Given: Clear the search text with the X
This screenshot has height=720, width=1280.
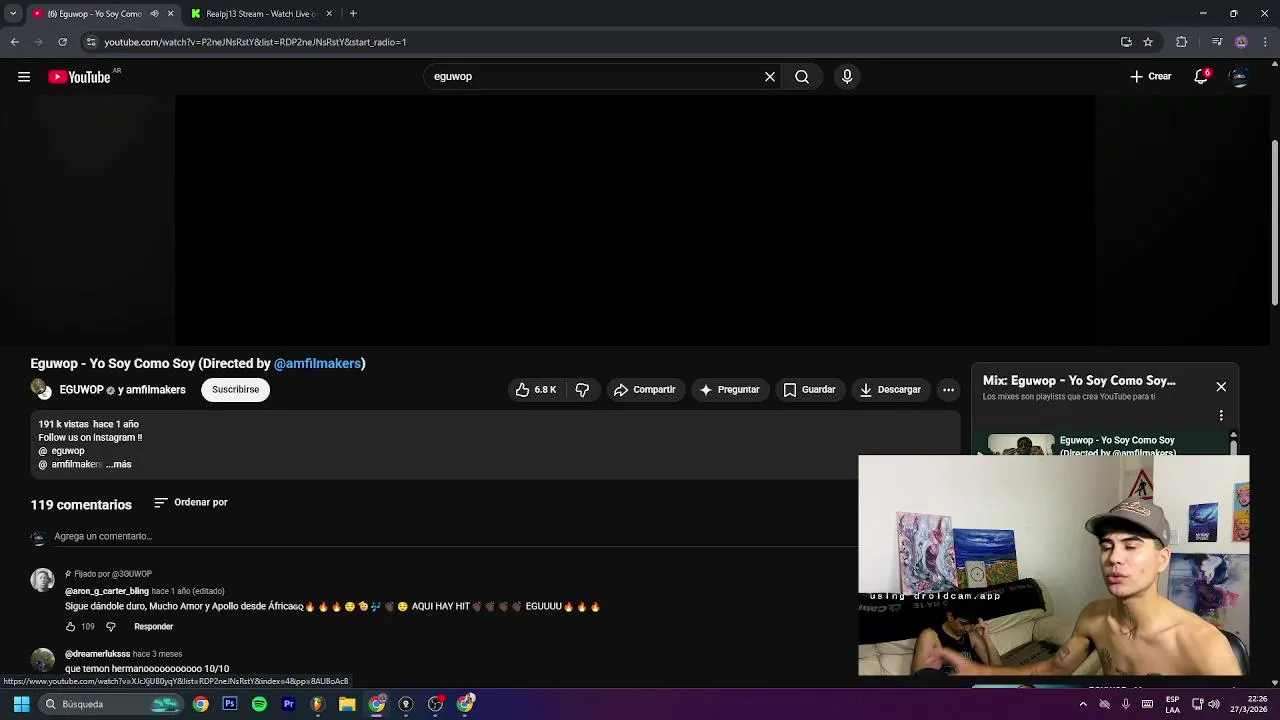Looking at the screenshot, I should click(x=770, y=77).
